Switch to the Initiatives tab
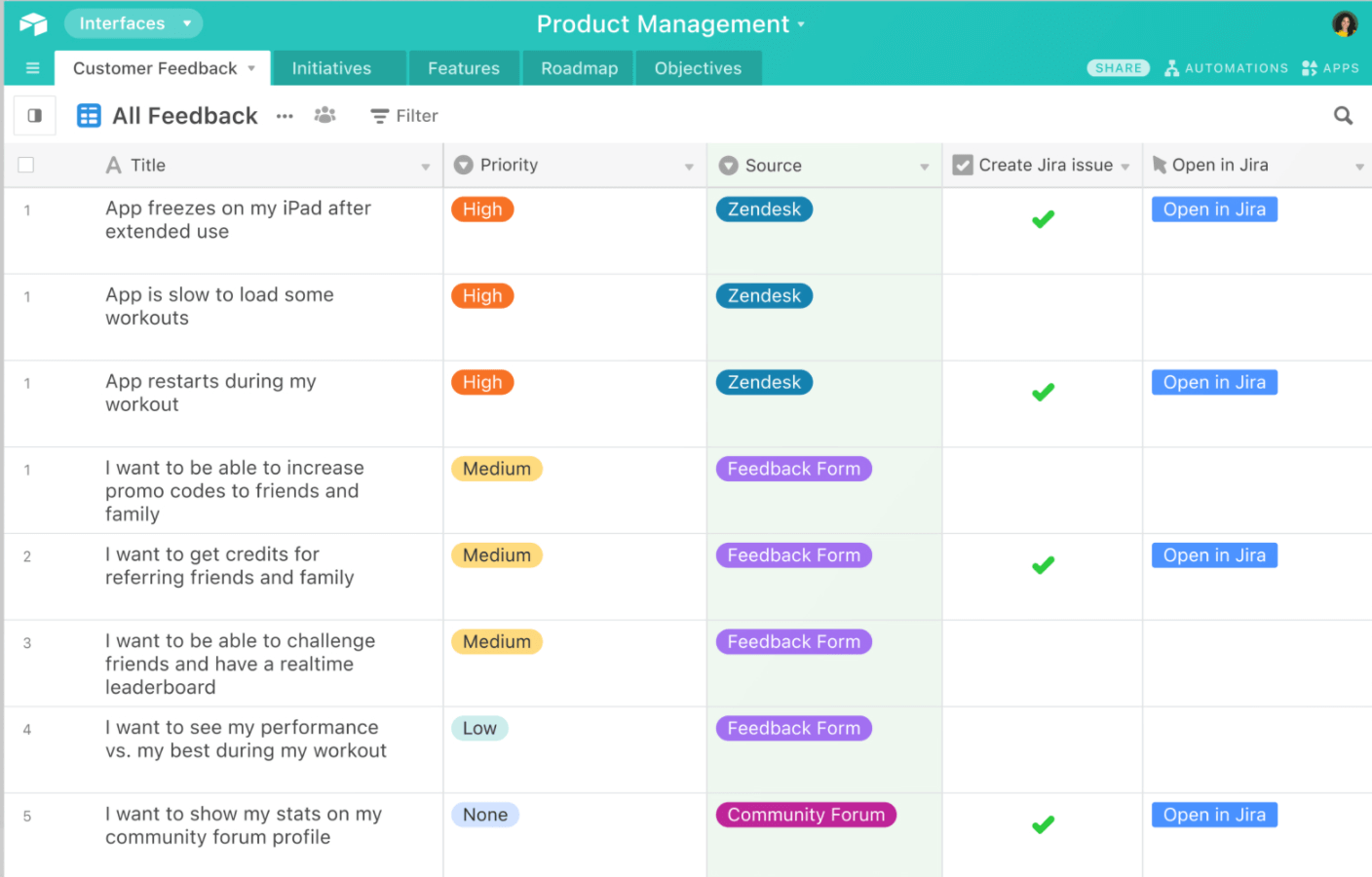 [339, 68]
